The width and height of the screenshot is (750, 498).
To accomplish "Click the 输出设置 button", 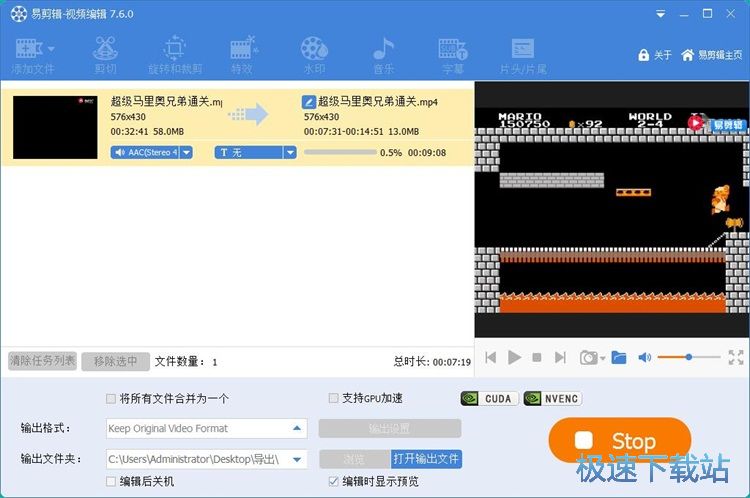I will pos(390,428).
